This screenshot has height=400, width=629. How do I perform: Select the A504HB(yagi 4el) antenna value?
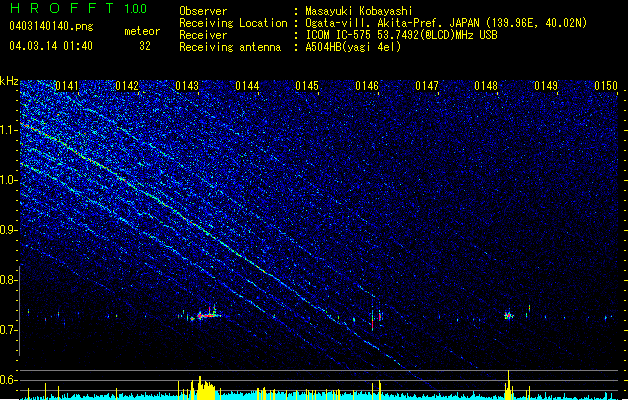coord(353,47)
